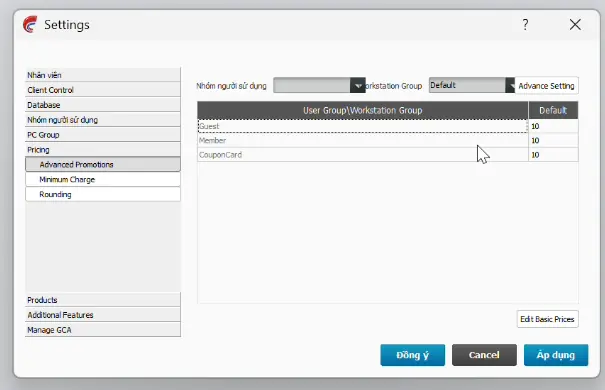The height and width of the screenshot is (390, 605).
Task: Open the Workstation Group Default dropdown
Action: pos(471,85)
